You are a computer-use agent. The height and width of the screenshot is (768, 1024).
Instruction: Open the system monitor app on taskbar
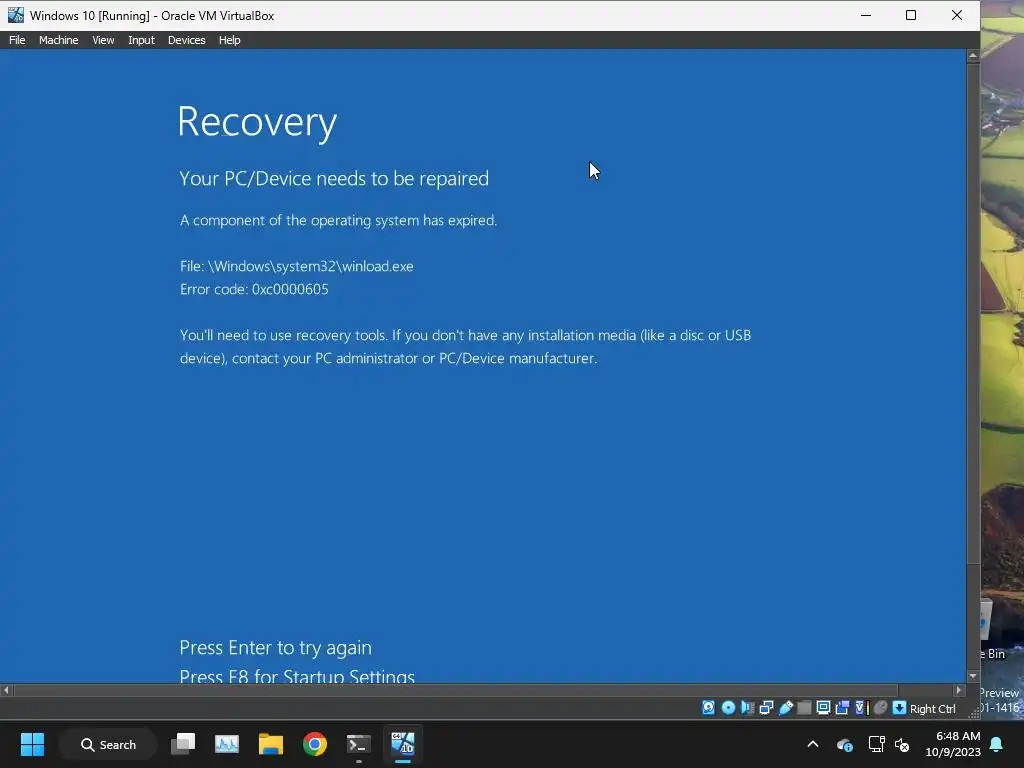pyautogui.click(x=227, y=744)
